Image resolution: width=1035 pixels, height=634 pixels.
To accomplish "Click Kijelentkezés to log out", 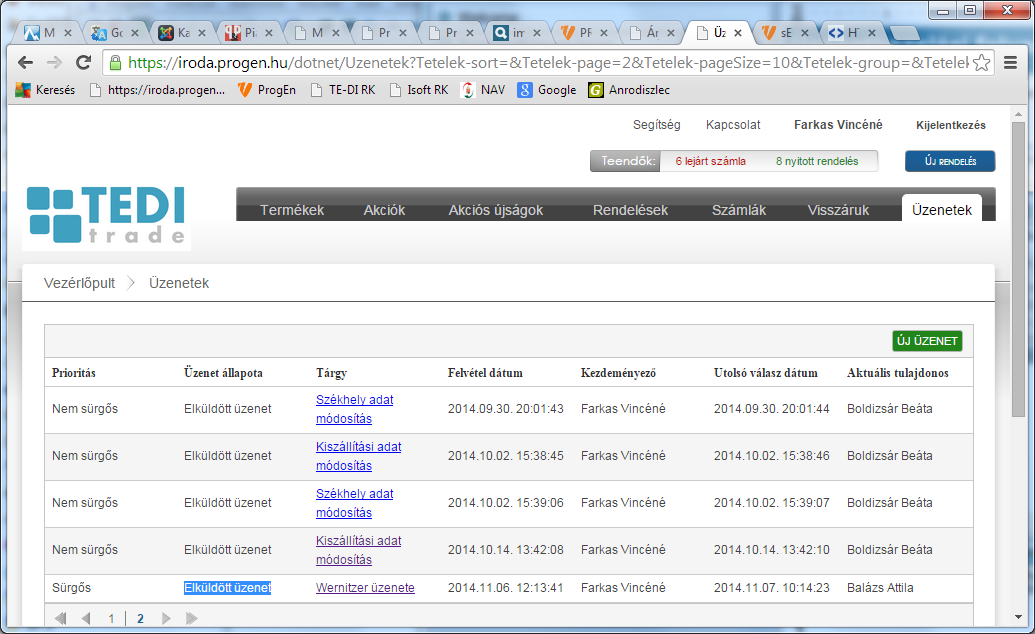I will (951, 125).
